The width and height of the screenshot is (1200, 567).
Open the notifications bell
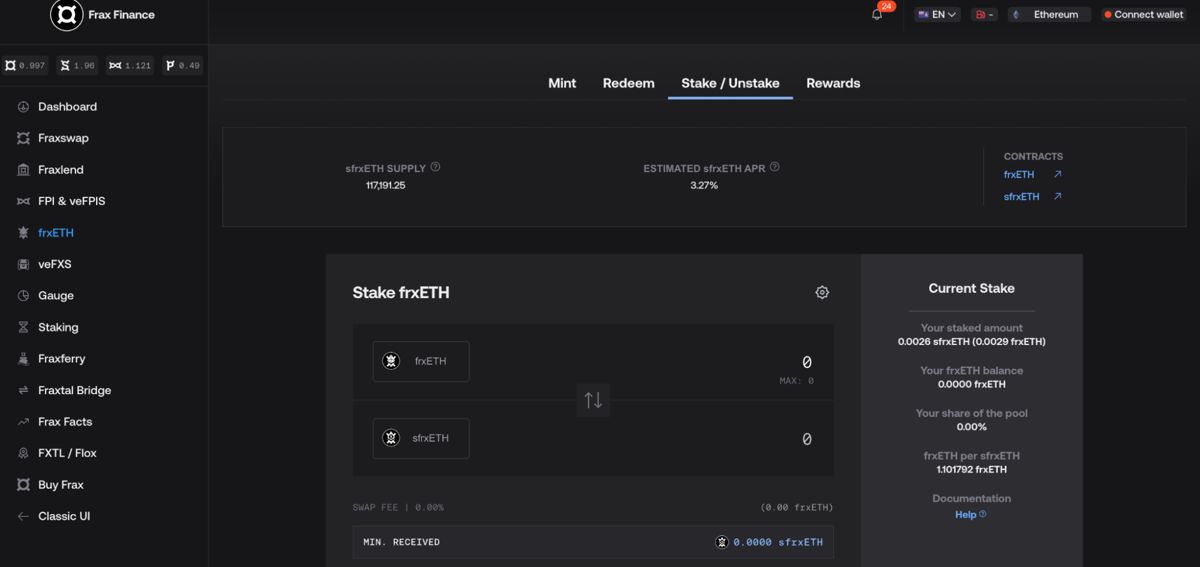tap(877, 15)
